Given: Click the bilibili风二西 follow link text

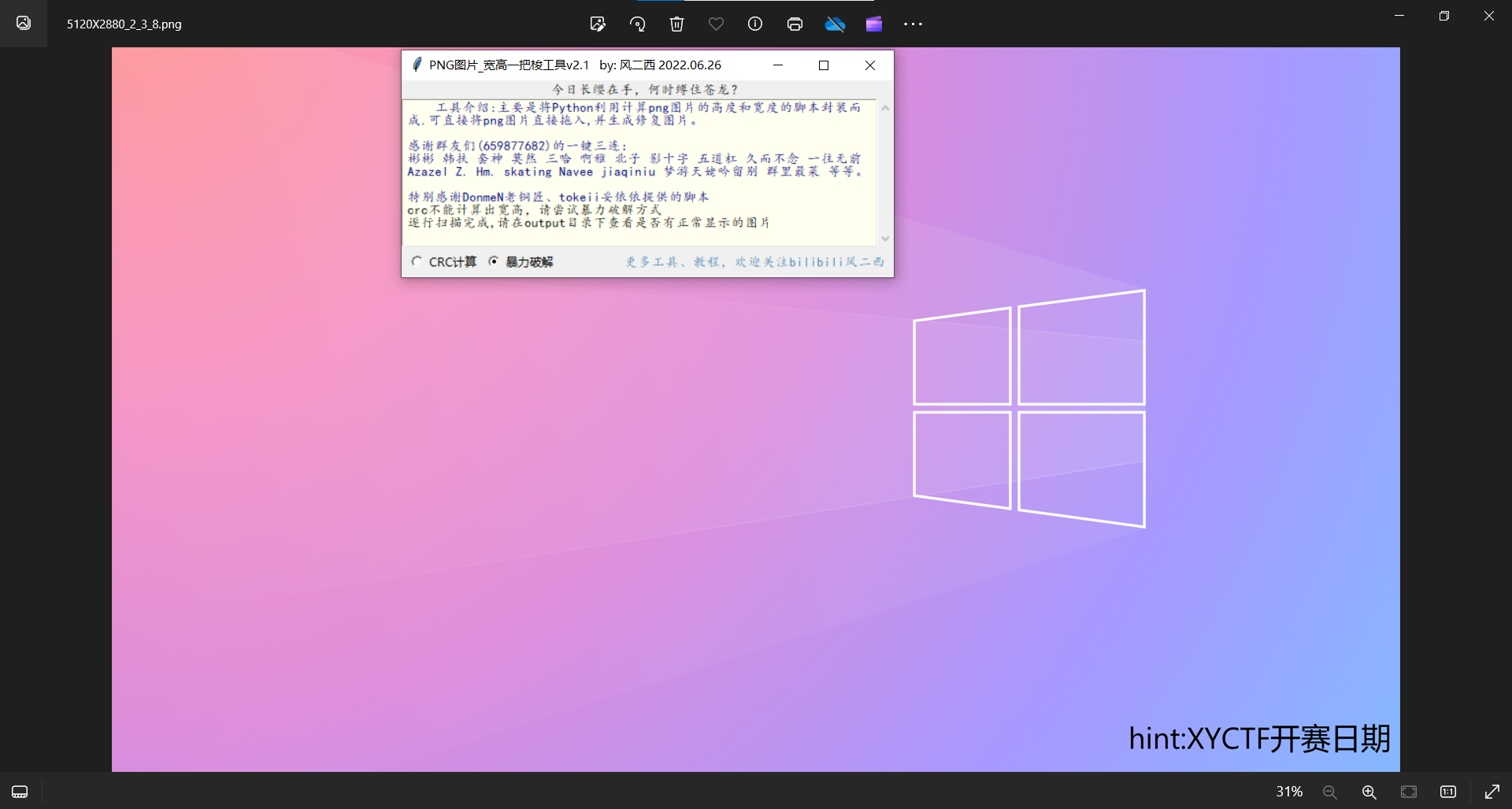Looking at the screenshot, I should pyautogui.click(x=754, y=262).
